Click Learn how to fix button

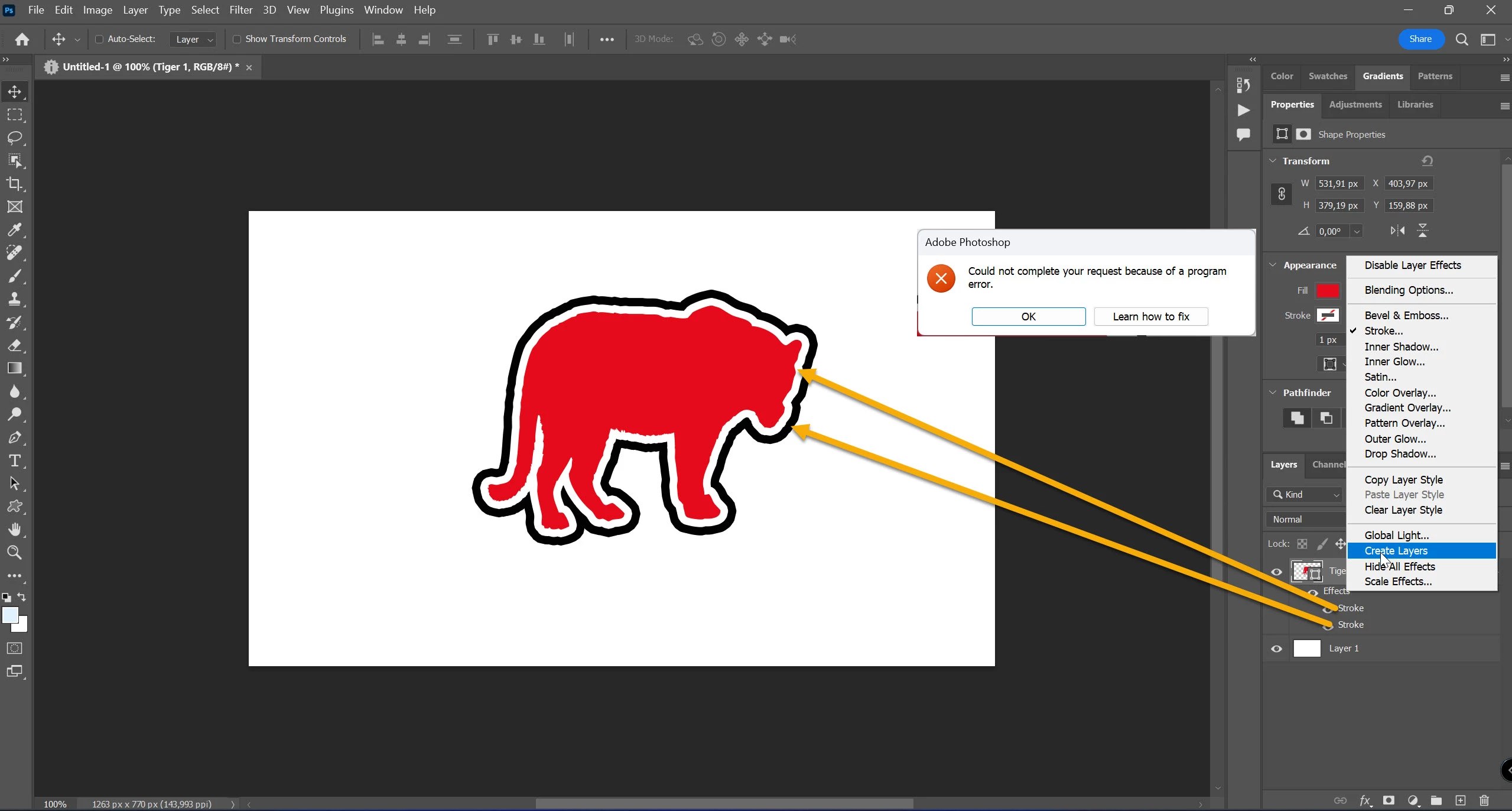tap(1150, 316)
